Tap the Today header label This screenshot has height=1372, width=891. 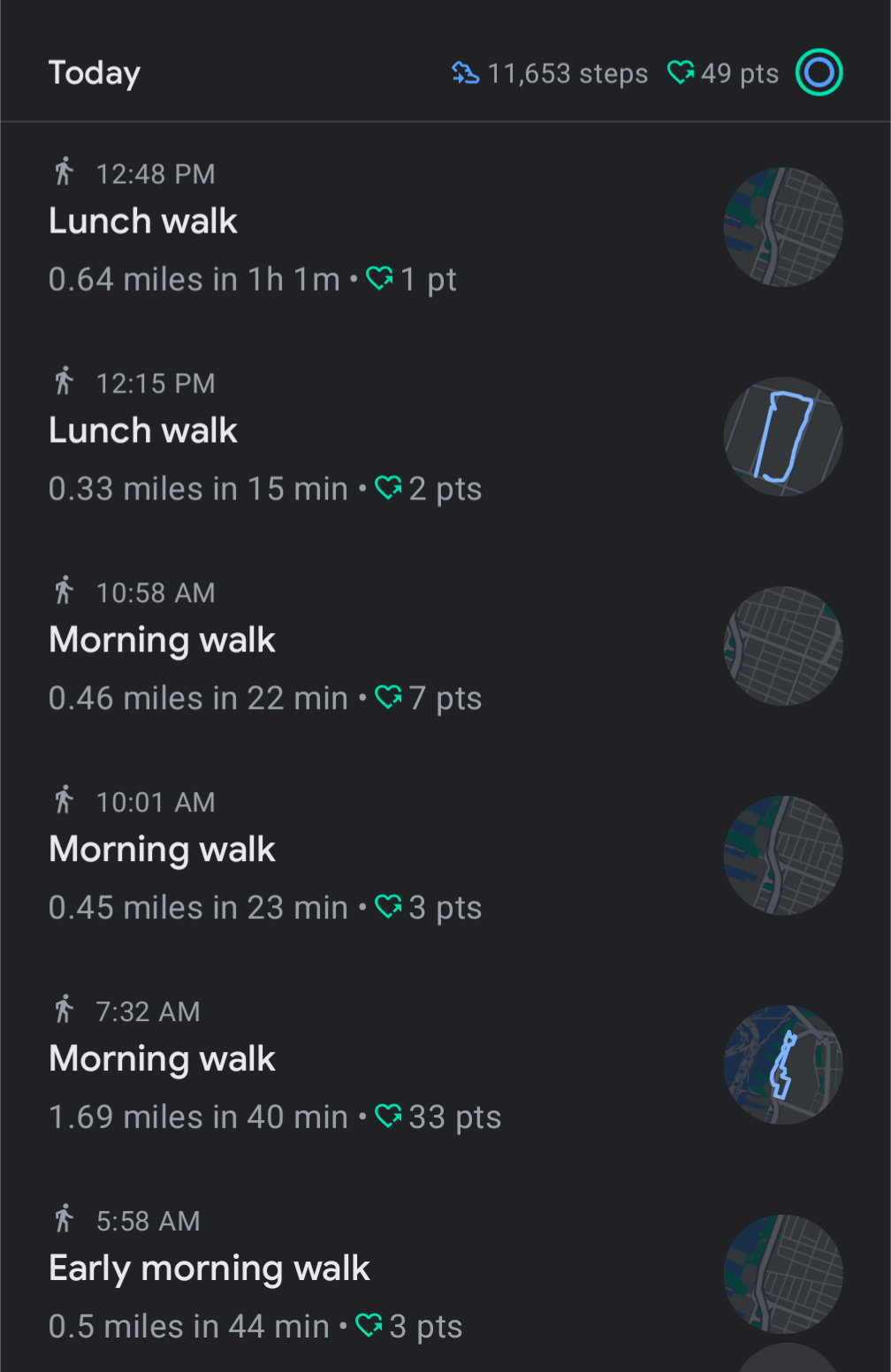(95, 73)
